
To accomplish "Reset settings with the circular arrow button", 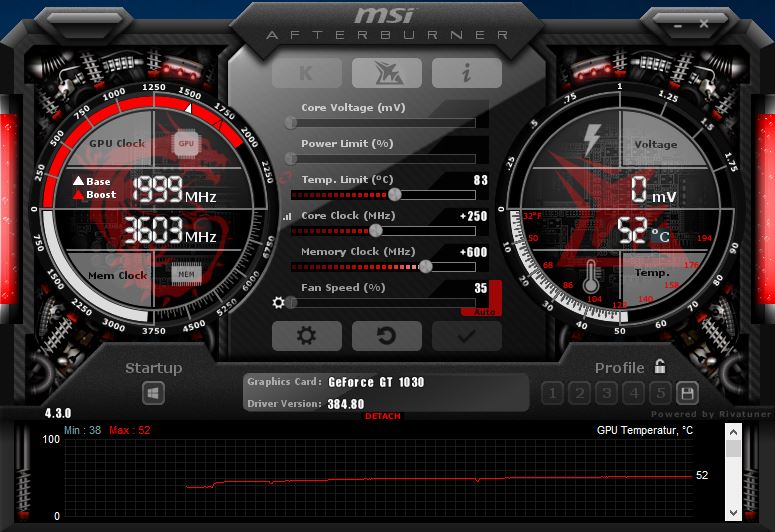I will [x=387, y=336].
